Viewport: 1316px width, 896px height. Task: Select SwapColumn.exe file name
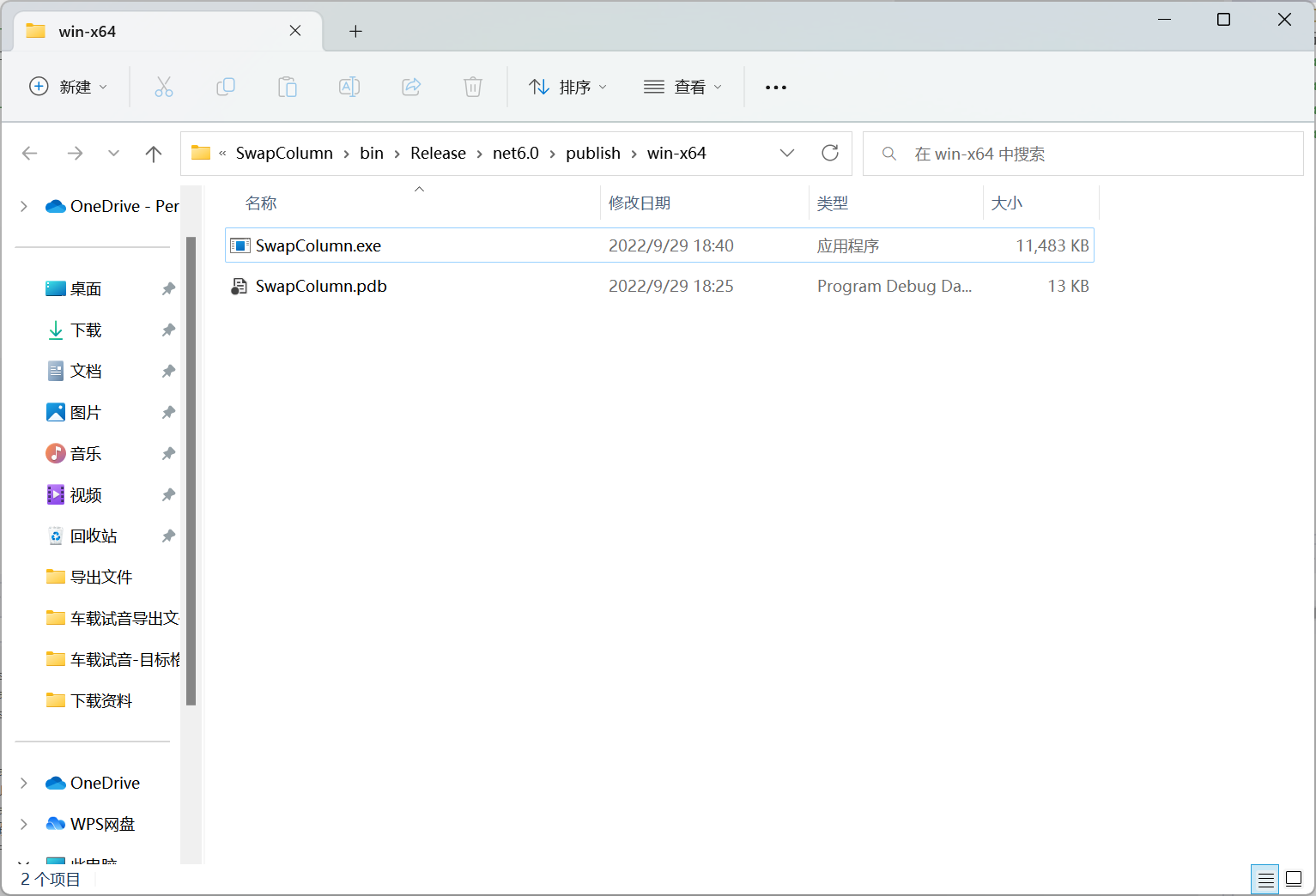pos(318,245)
